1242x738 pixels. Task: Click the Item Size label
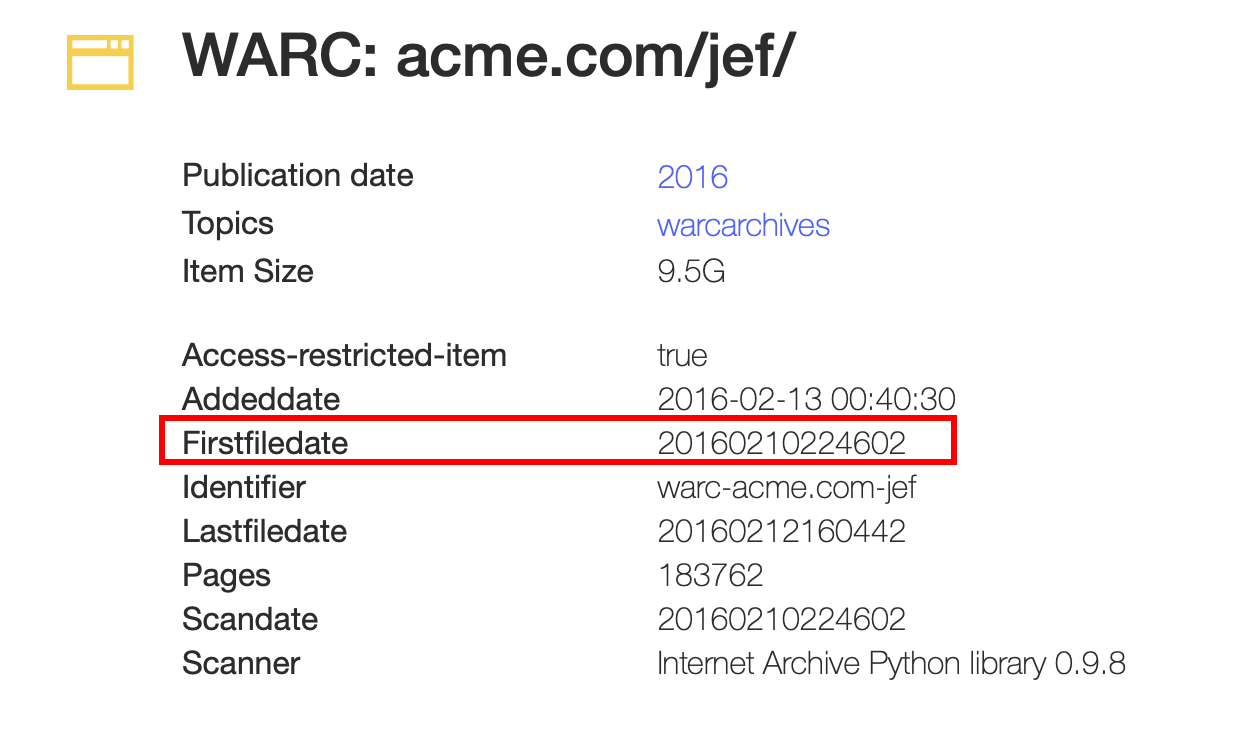click(247, 272)
